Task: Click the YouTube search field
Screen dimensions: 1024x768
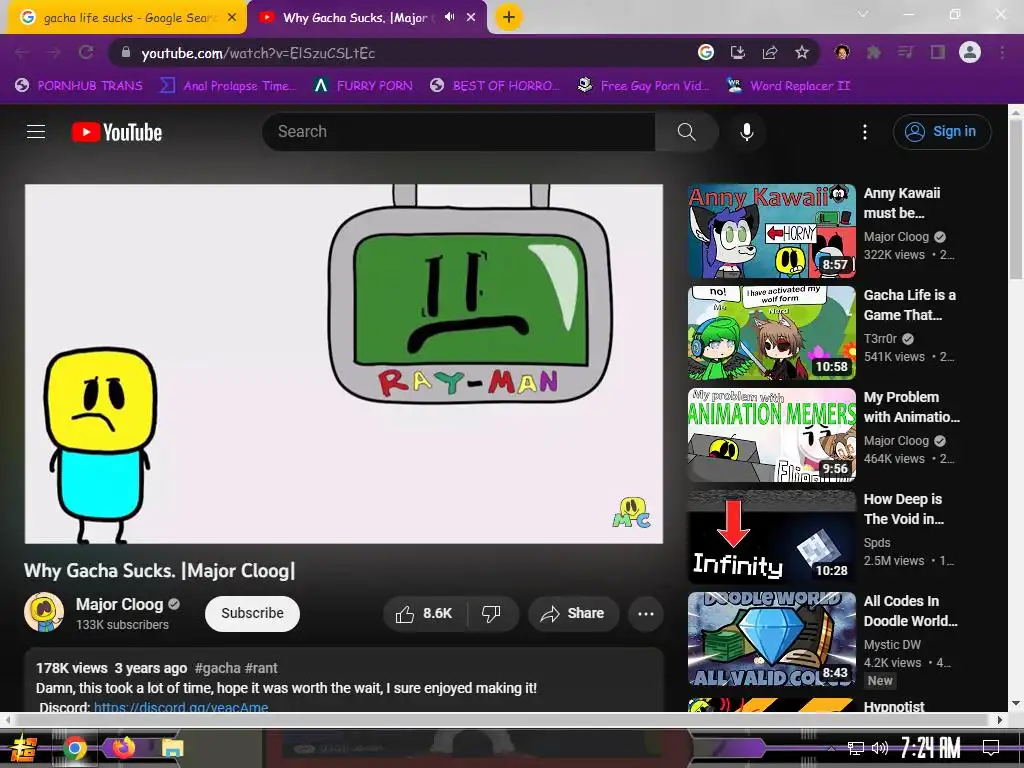Action: 458,132
